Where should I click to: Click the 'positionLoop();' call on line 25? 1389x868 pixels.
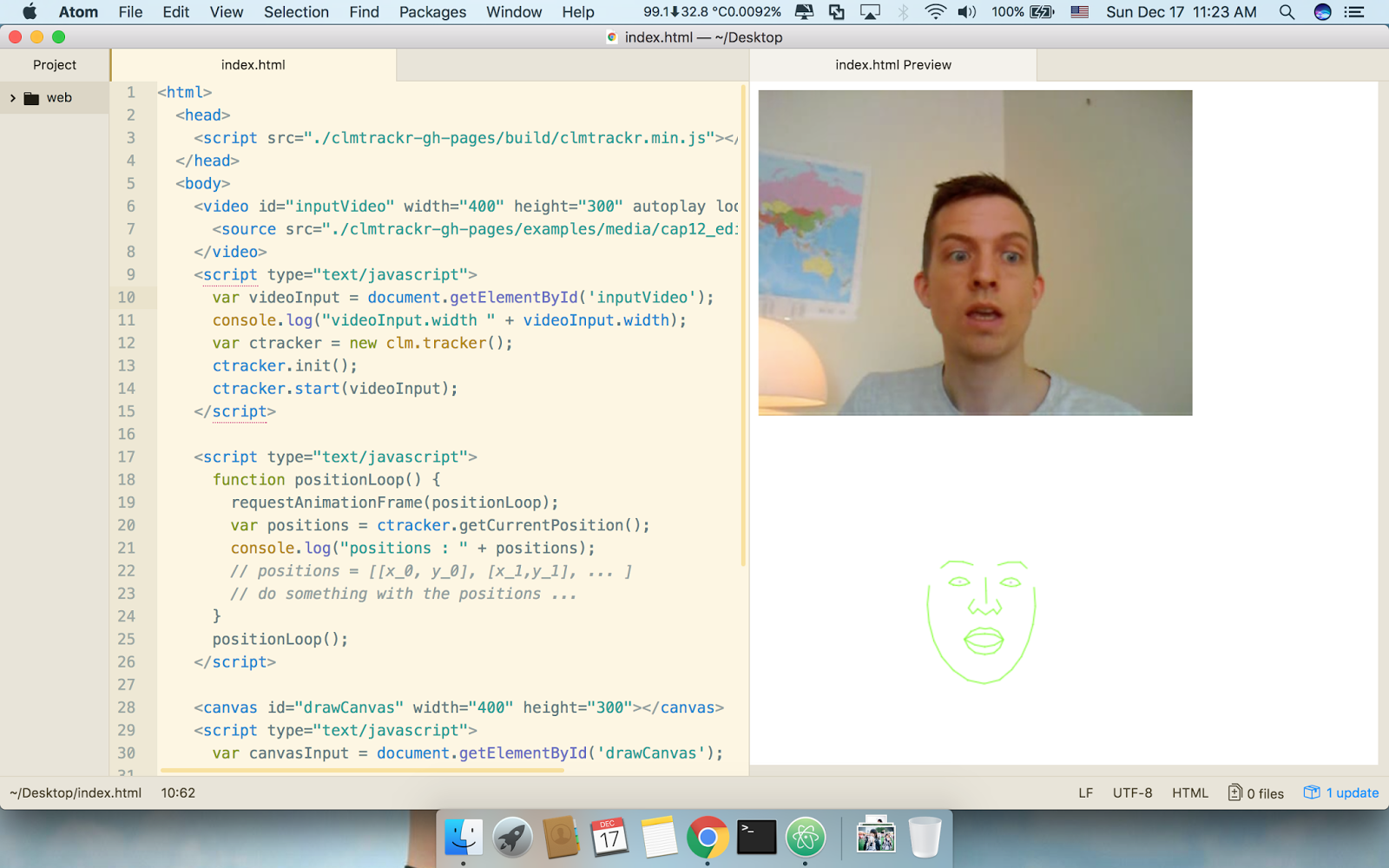tap(280, 640)
